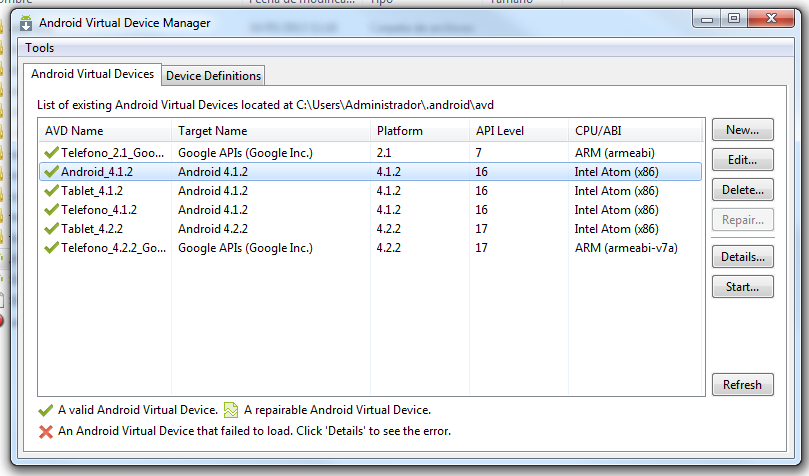Click ARM (armeabi-v7a) CPU cell
This screenshot has width=809, height=476.
[x=626, y=248]
